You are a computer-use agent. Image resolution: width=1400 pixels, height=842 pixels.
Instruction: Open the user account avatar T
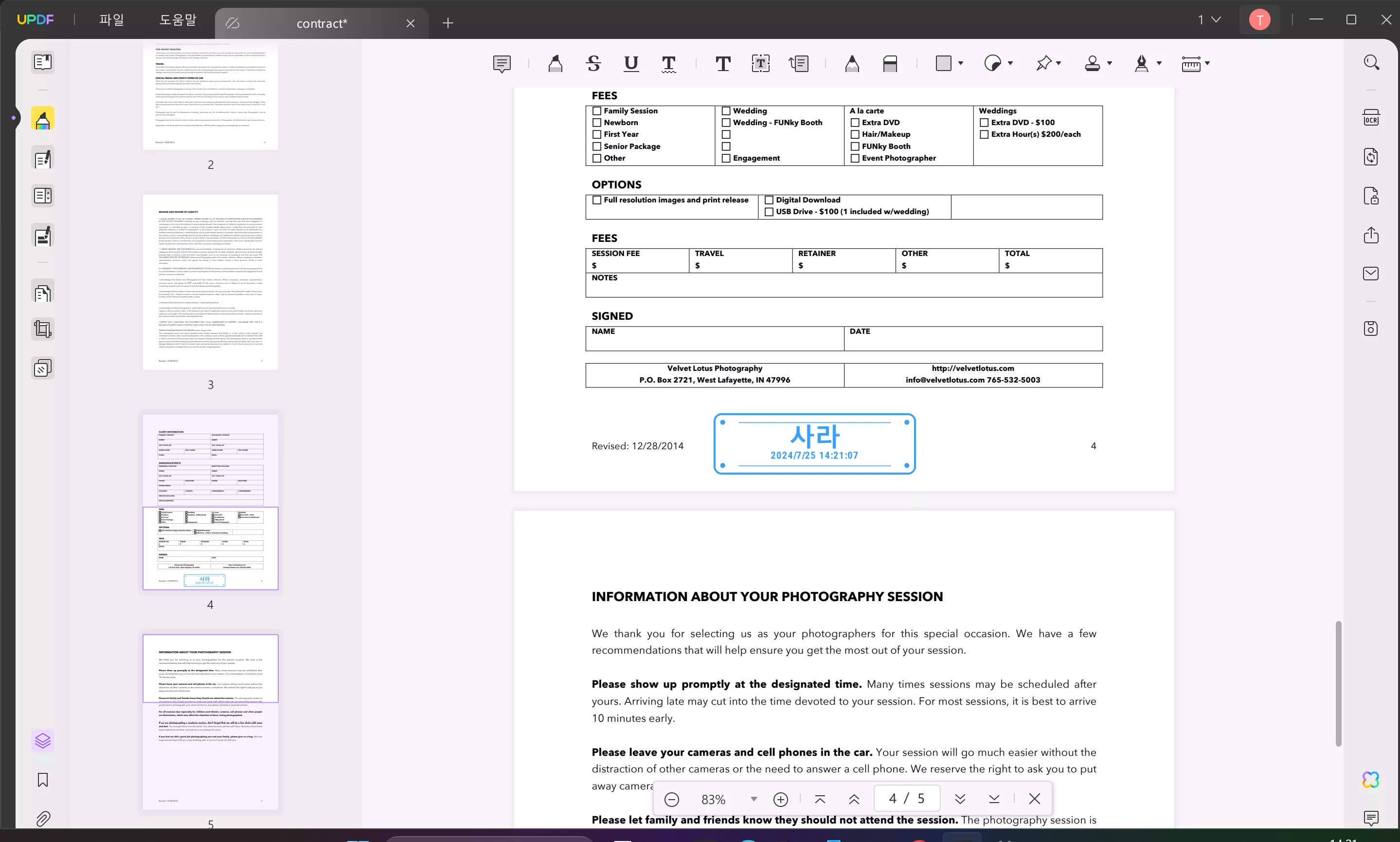tap(1259, 20)
